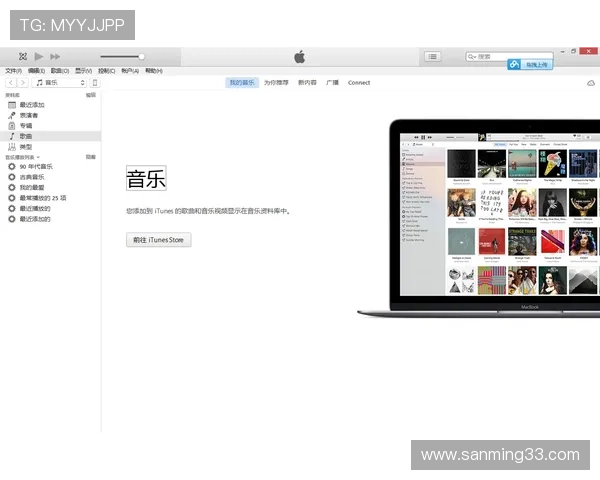The image size is (600, 480).
Task: Select 最近添加 in library sidebar
Action: point(51,105)
